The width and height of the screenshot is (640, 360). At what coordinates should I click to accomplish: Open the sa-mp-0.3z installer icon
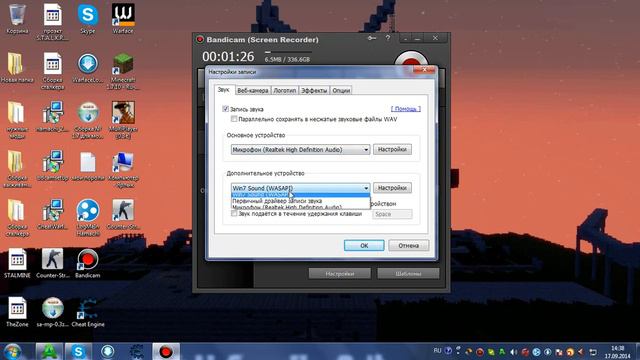[52, 312]
